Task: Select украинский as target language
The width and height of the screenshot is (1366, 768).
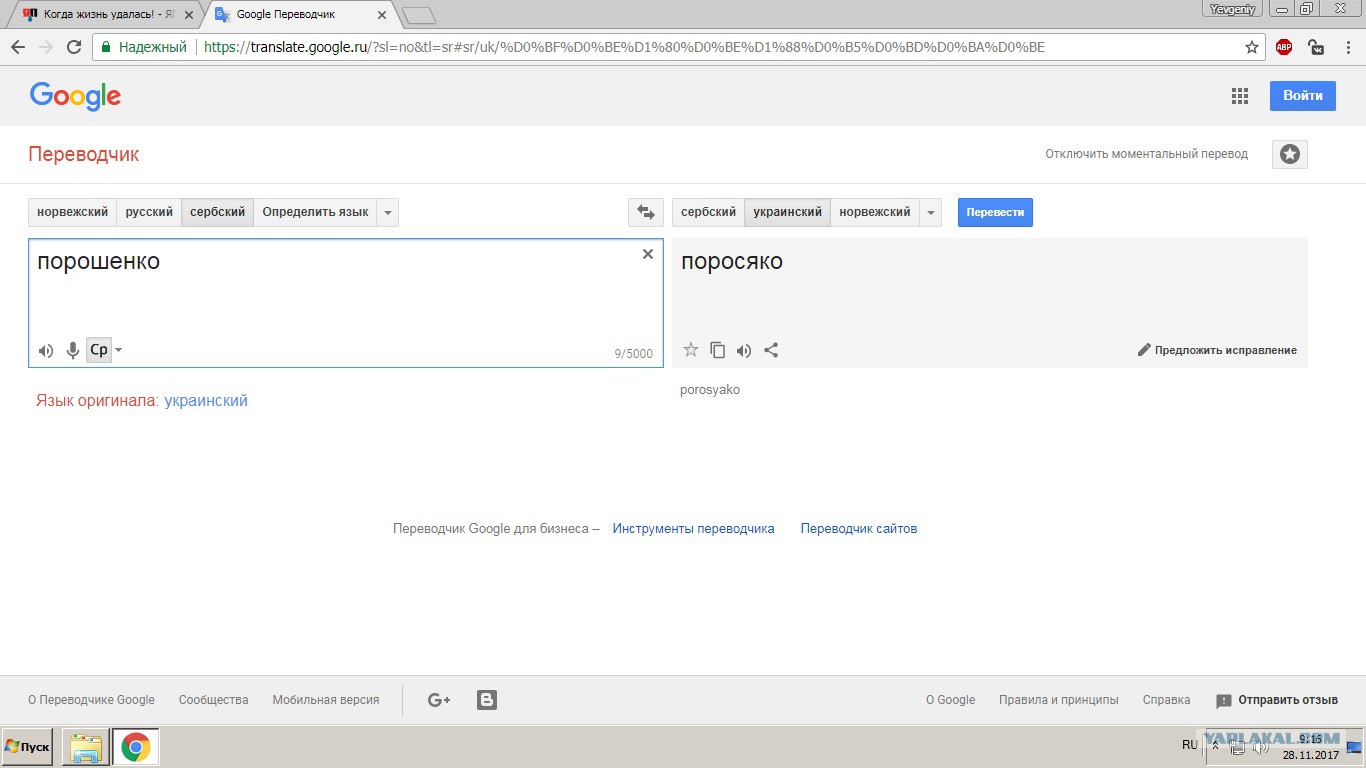Action: click(787, 212)
